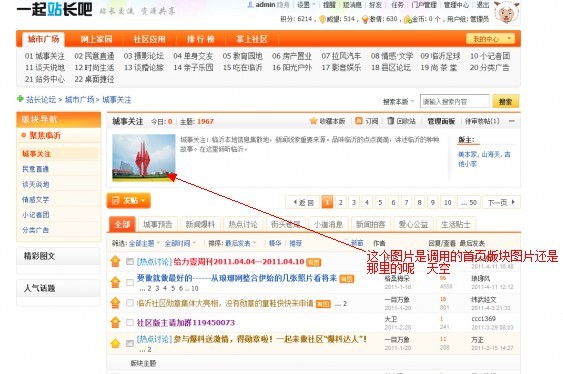This screenshot has height=374, width=563.
Task: Open 01 城事关注 in the board list
Action: click(x=45, y=56)
